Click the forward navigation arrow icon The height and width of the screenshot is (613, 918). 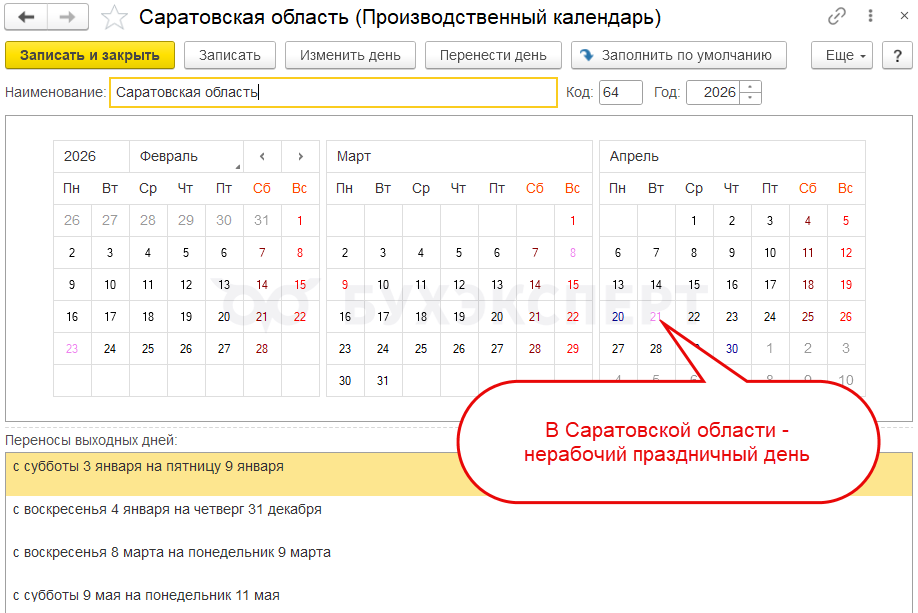point(67,17)
